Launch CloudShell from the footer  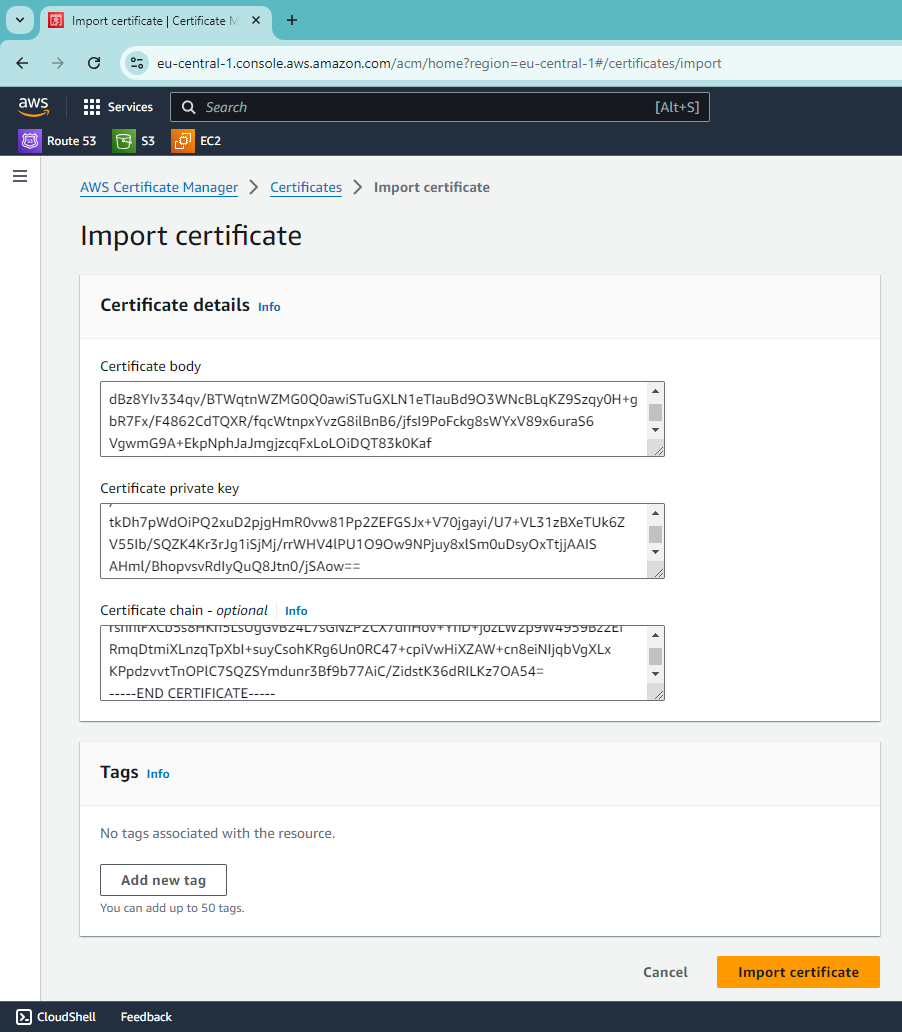56,1017
